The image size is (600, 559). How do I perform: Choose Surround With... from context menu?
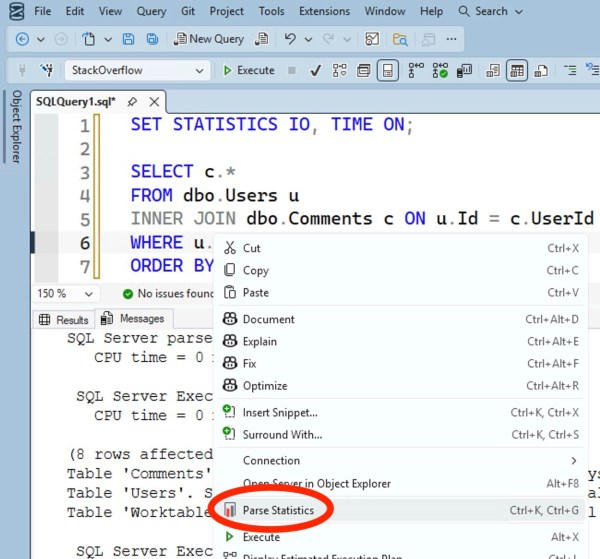pyautogui.click(x=401, y=435)
